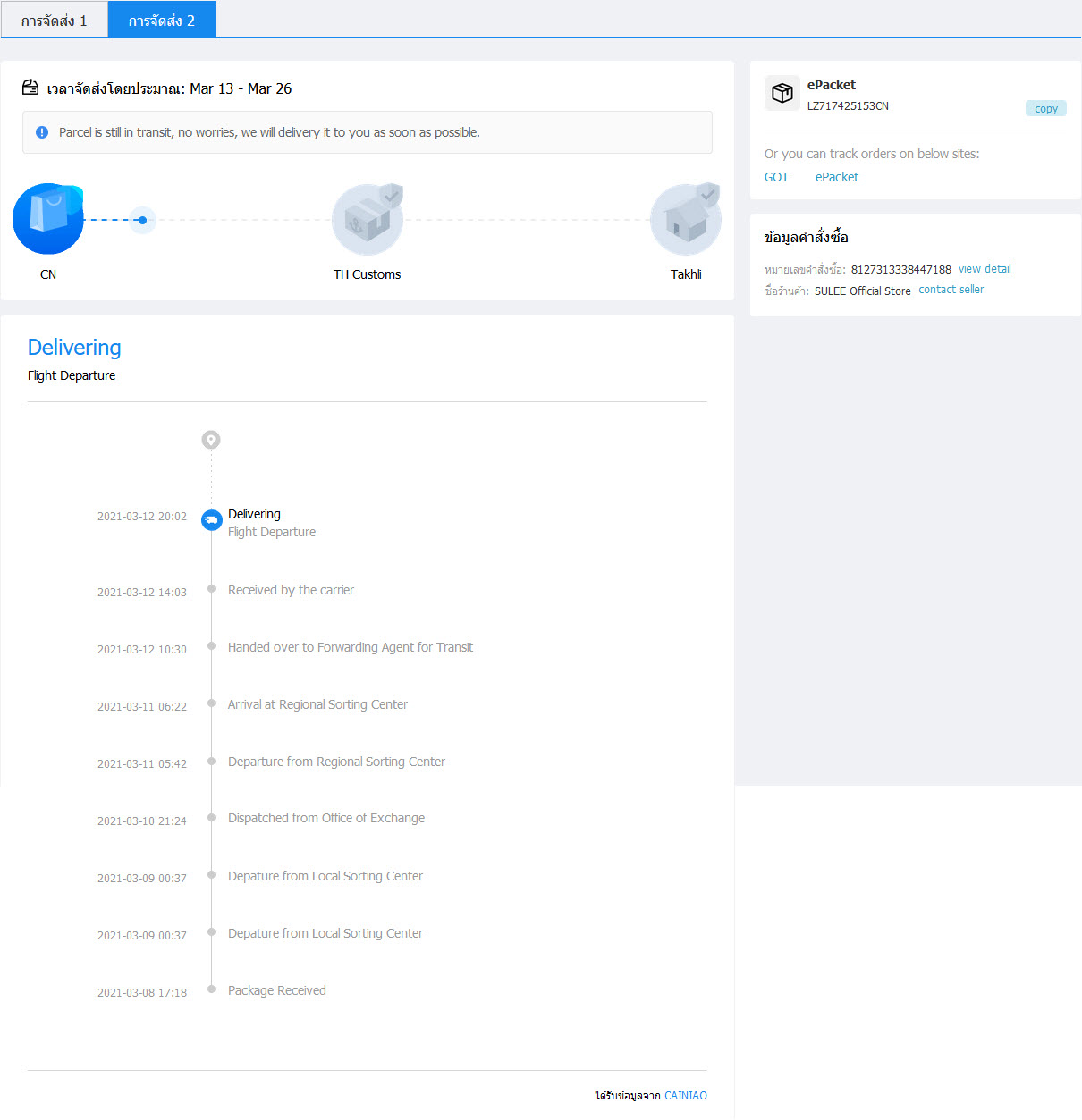Select the Departure from Regional Sorting Center dot

[x=212, y=761]
